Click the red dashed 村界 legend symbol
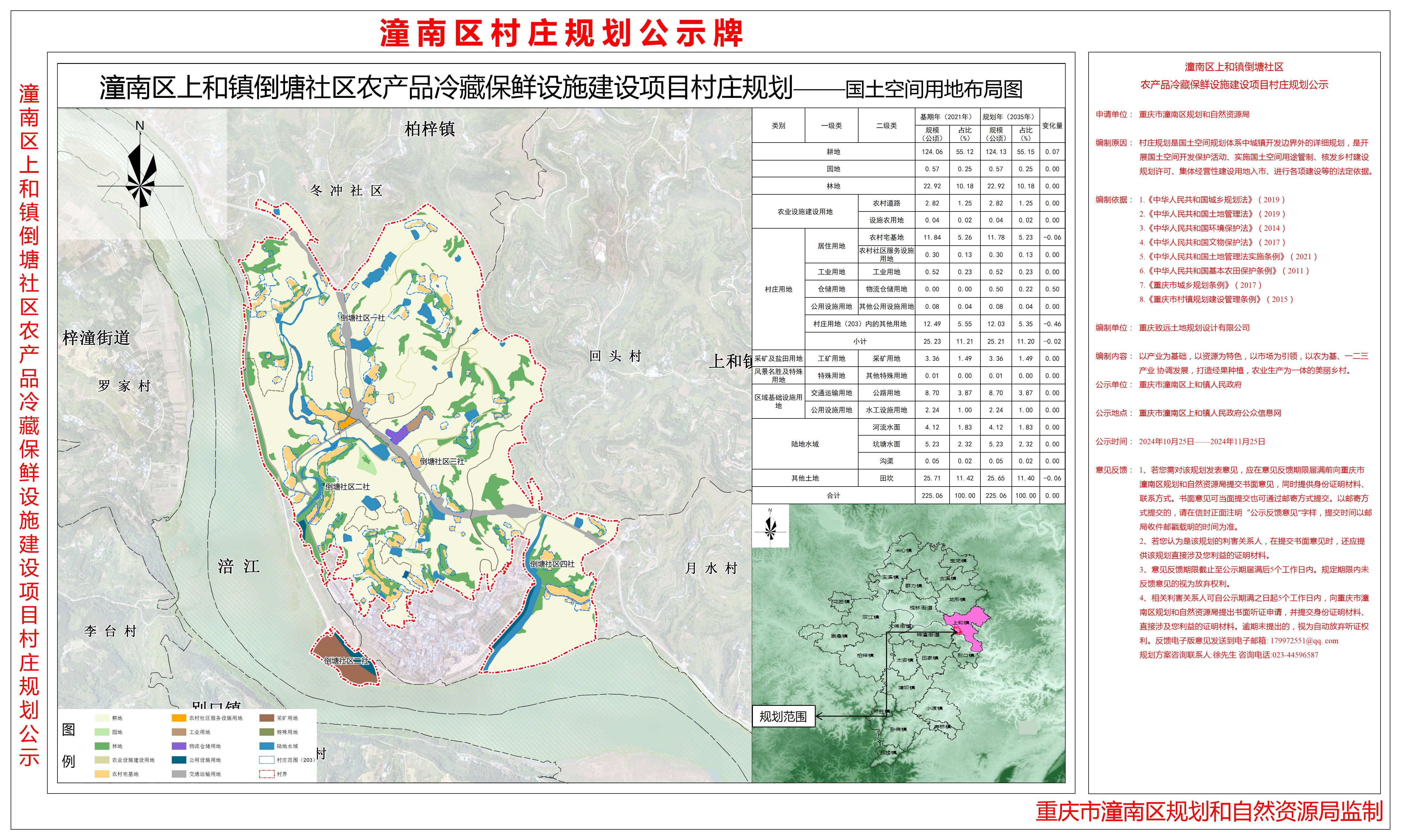1401x840 pixels. [267, 774]
